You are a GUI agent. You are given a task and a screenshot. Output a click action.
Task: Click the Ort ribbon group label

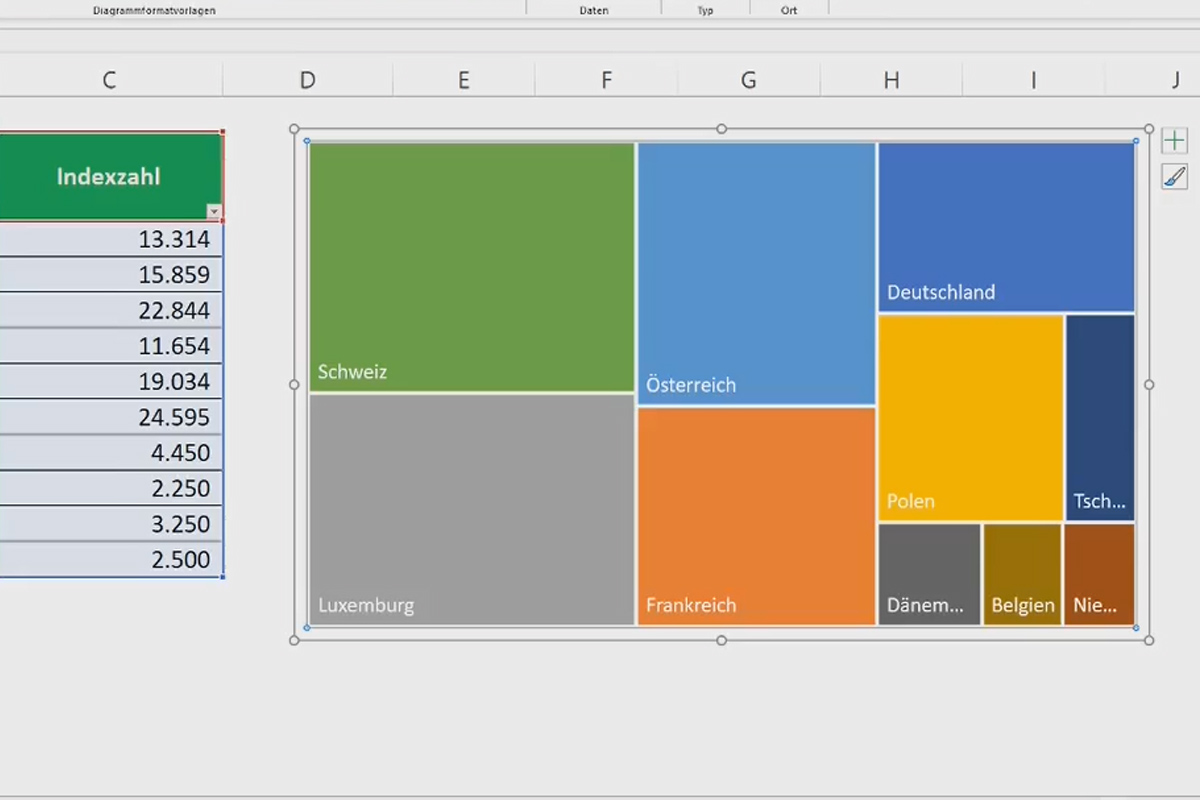coord(789,10)
